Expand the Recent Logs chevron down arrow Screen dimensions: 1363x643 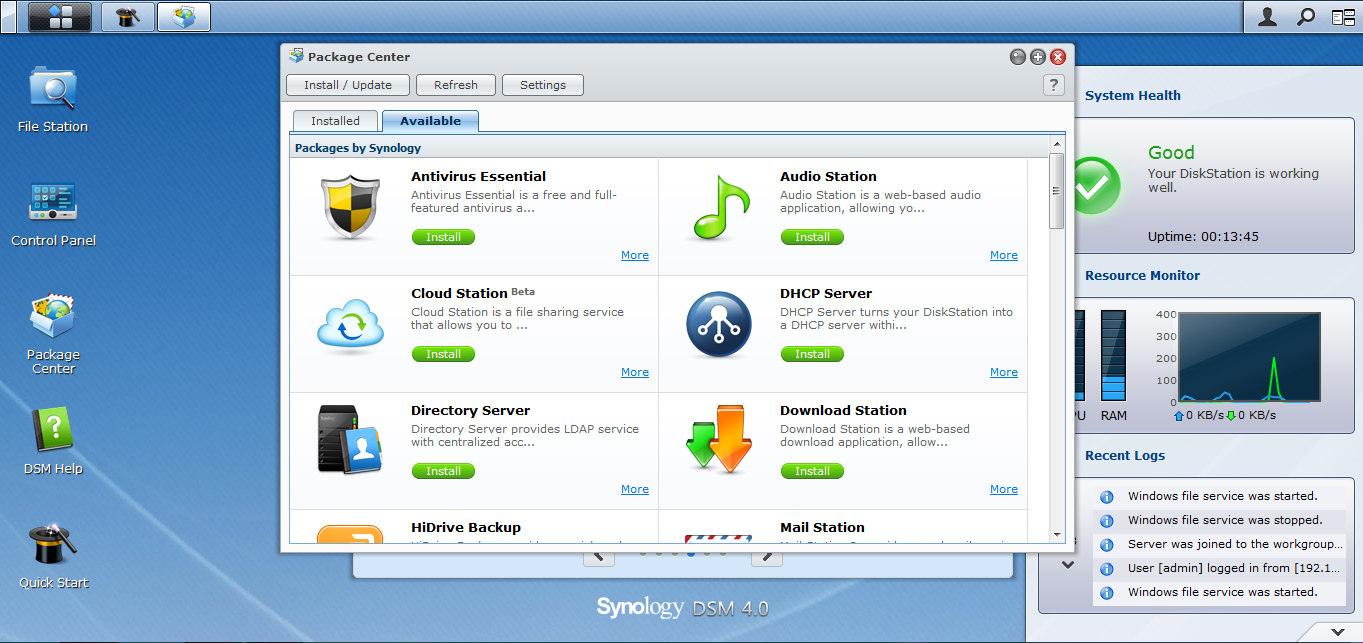(x=1068, y=565)
